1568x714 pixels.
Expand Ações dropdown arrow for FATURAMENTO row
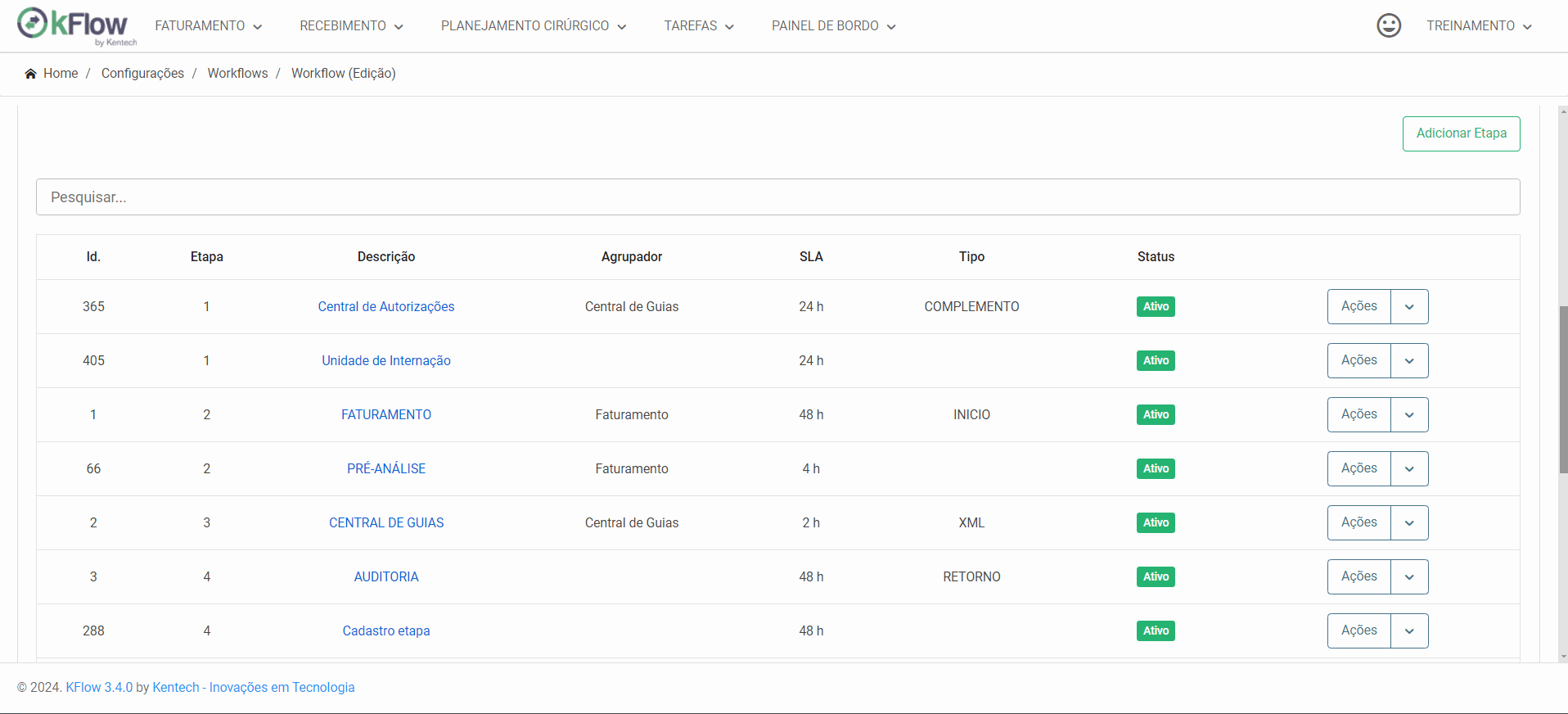coord(1409,414)
